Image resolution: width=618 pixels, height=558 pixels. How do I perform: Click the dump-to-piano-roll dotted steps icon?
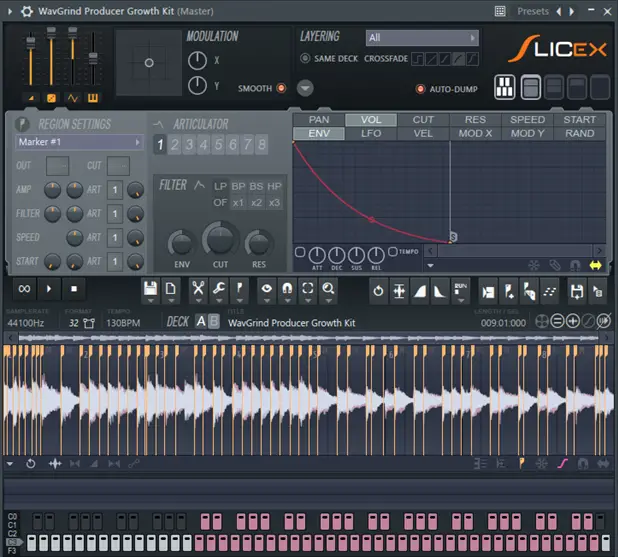pyautogui.click(x=549, y=292)
